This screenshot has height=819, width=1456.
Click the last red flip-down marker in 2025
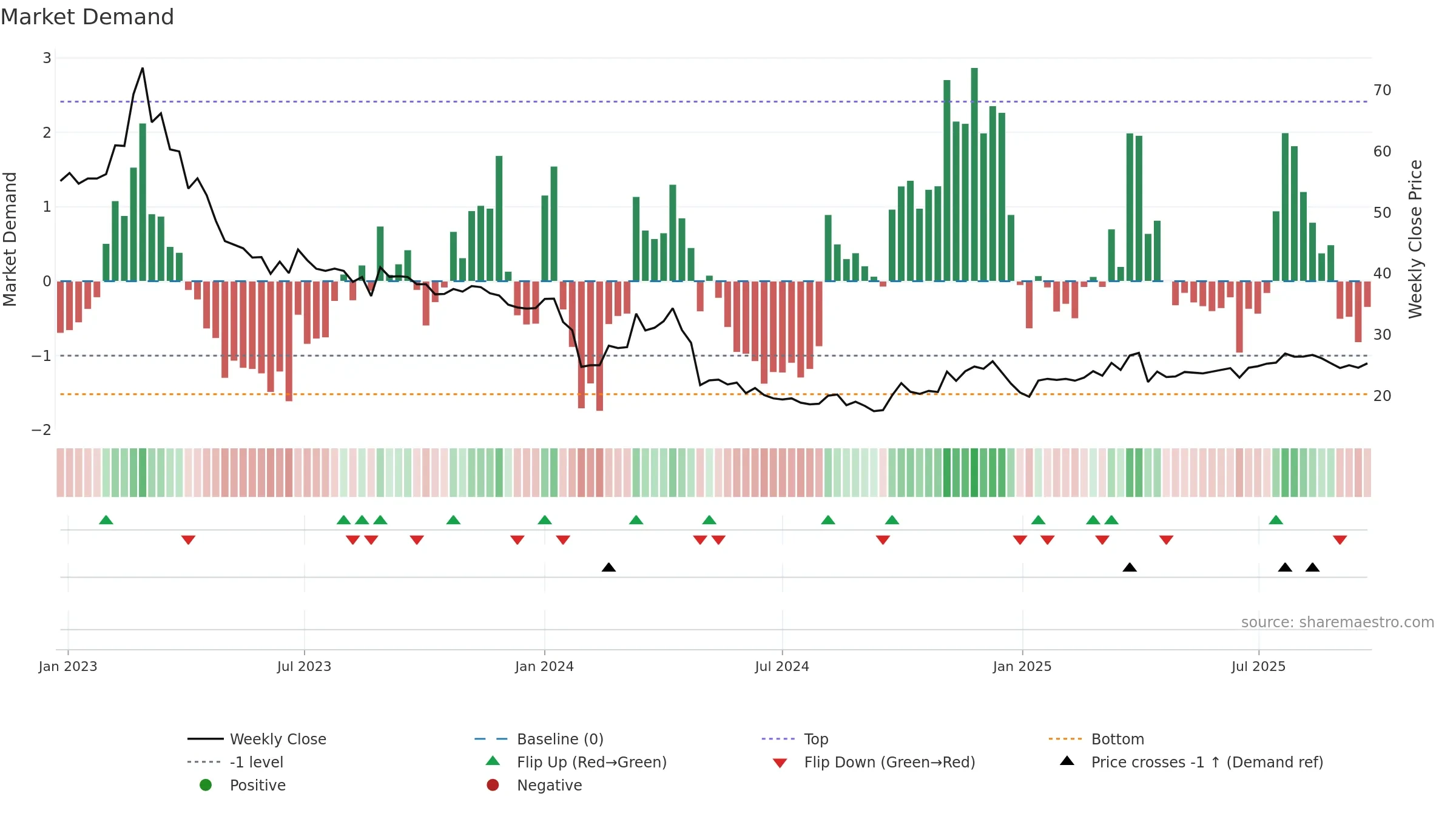(x=1340, y=540)
